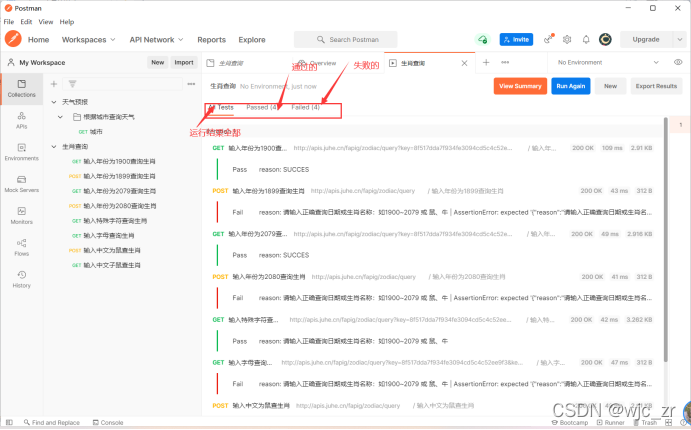Click the New button beside Run Again

tap(610, 86)
